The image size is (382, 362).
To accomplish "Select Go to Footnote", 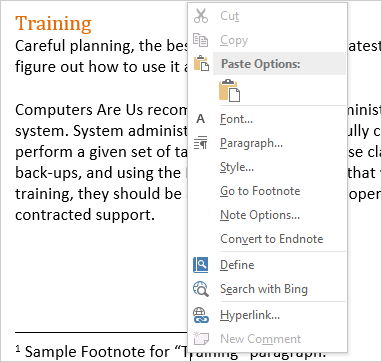I will (x=260, y=191).
